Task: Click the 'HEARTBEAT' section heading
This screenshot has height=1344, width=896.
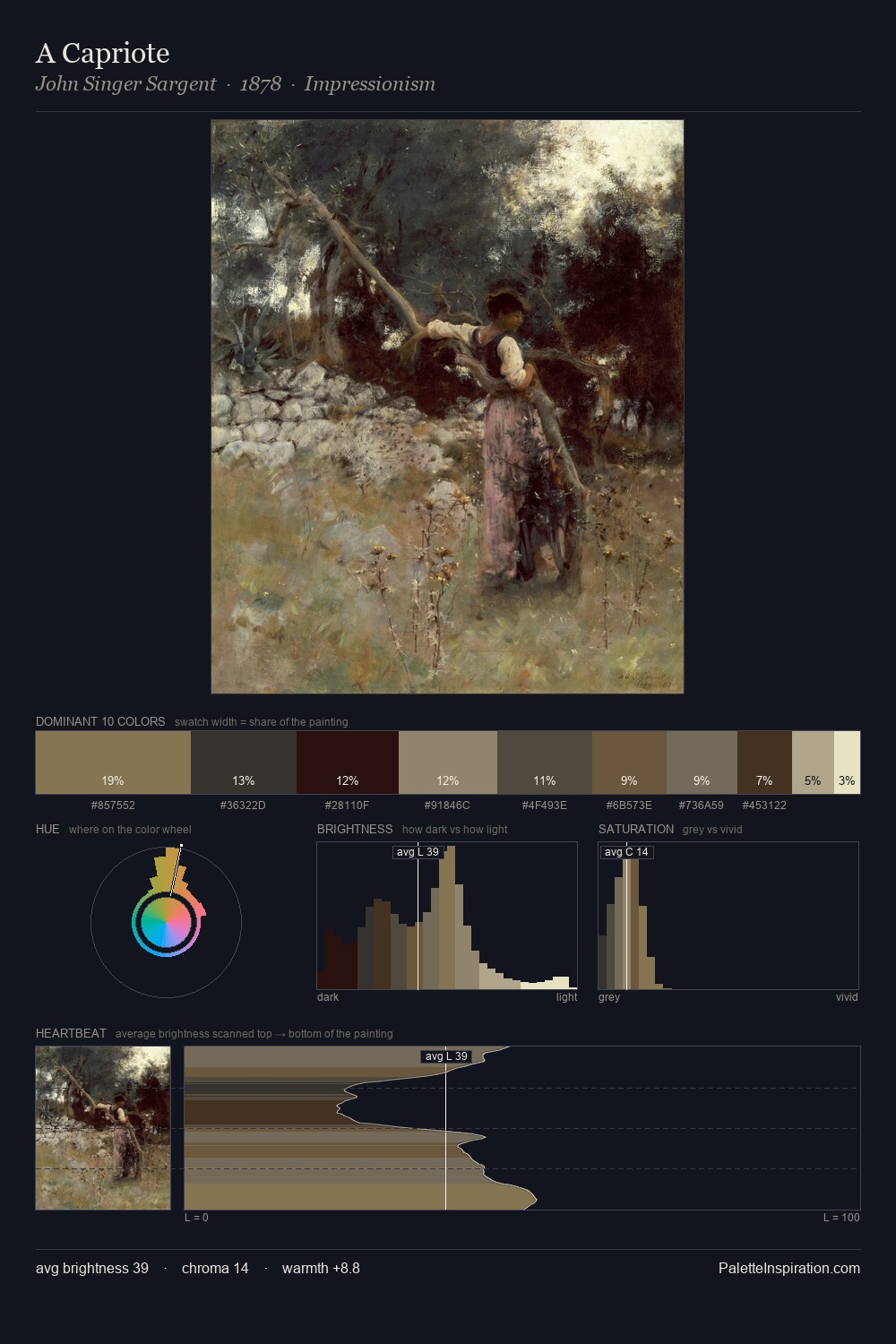Action: pos(71,1033)
